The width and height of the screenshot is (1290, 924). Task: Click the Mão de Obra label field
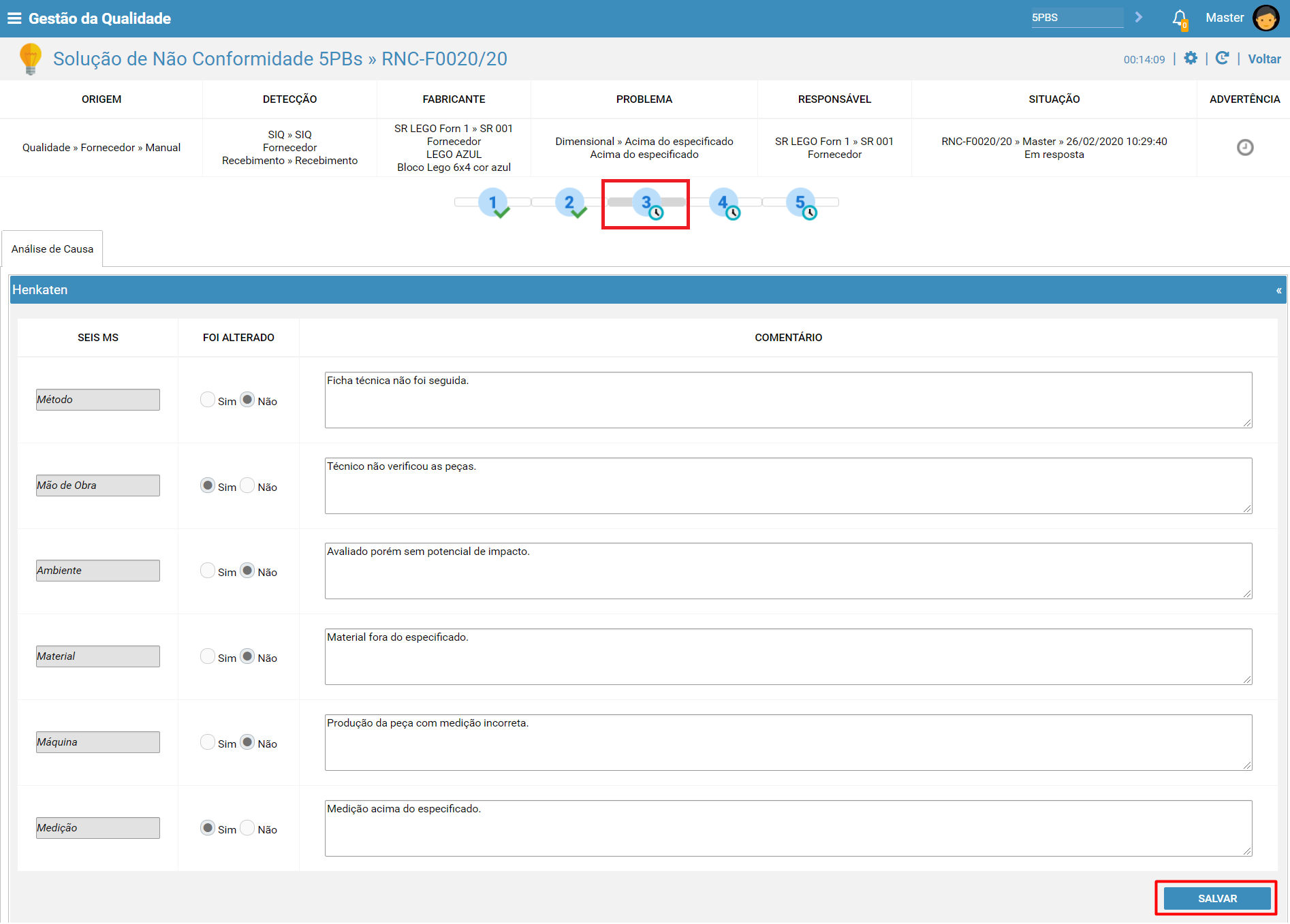(x=98, y=485)
